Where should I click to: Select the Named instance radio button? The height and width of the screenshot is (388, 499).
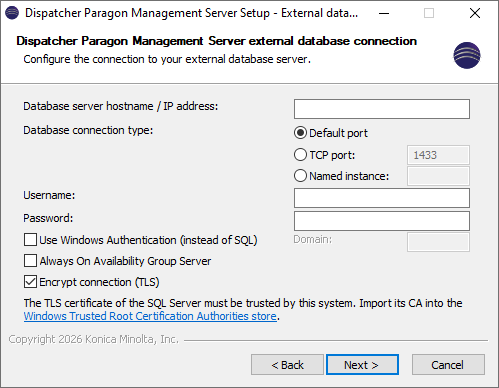tap(300, 176)
